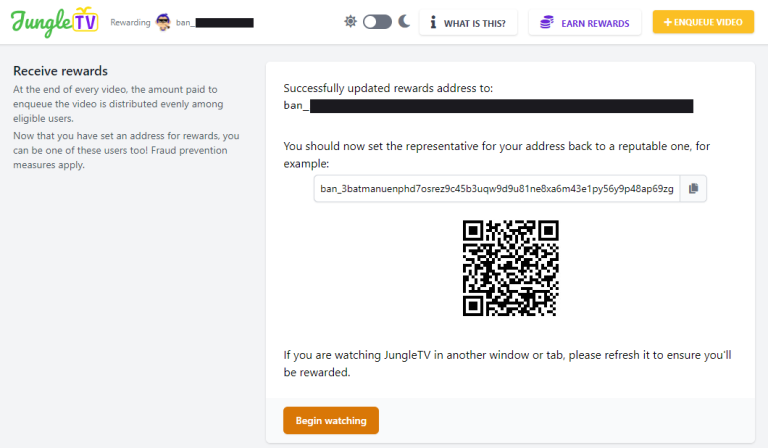Open the EARN REWARDS page

click(x=585, y=23)
